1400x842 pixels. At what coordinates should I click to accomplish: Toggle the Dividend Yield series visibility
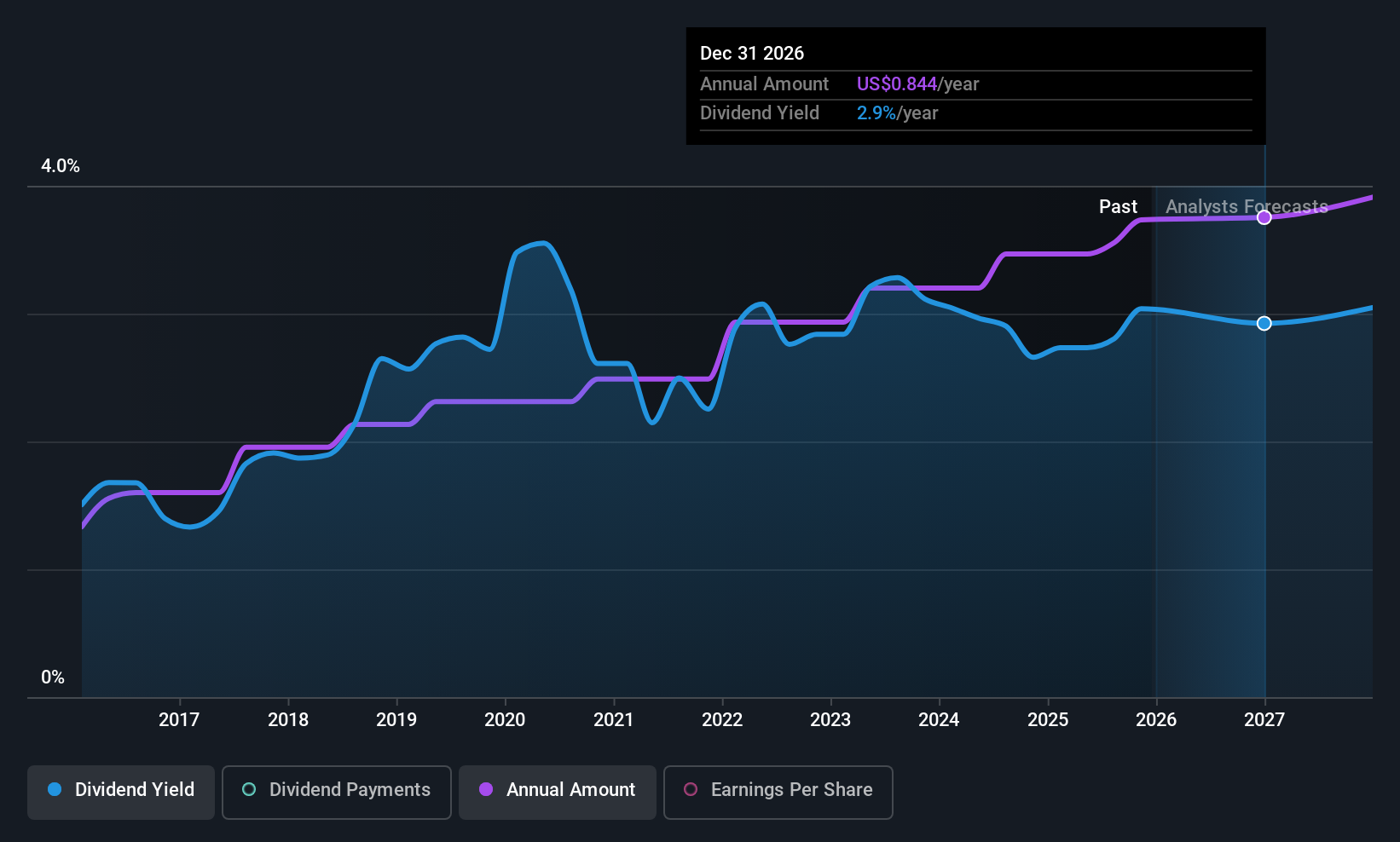coord(120,792)
